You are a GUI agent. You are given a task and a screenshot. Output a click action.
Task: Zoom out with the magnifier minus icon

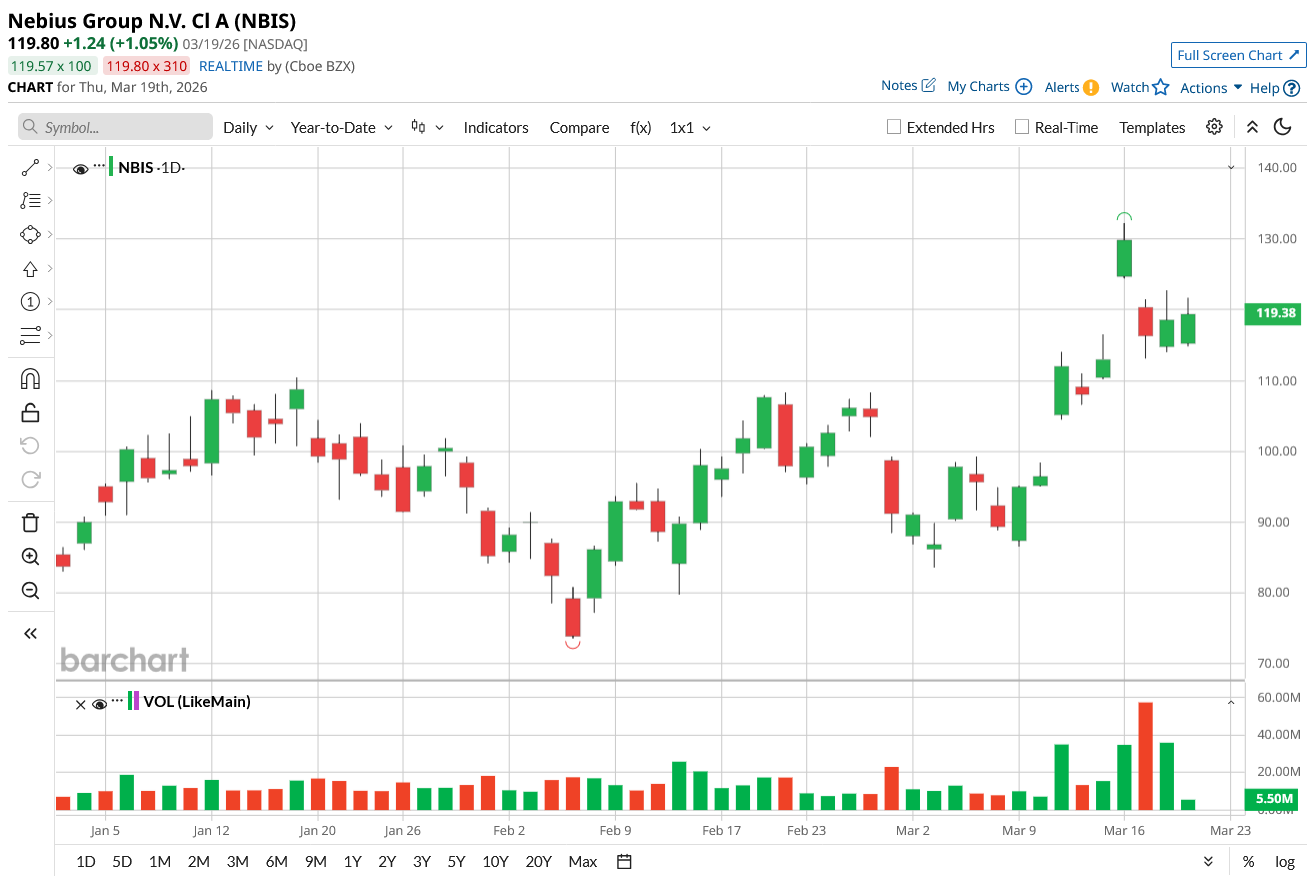point(30,590)
